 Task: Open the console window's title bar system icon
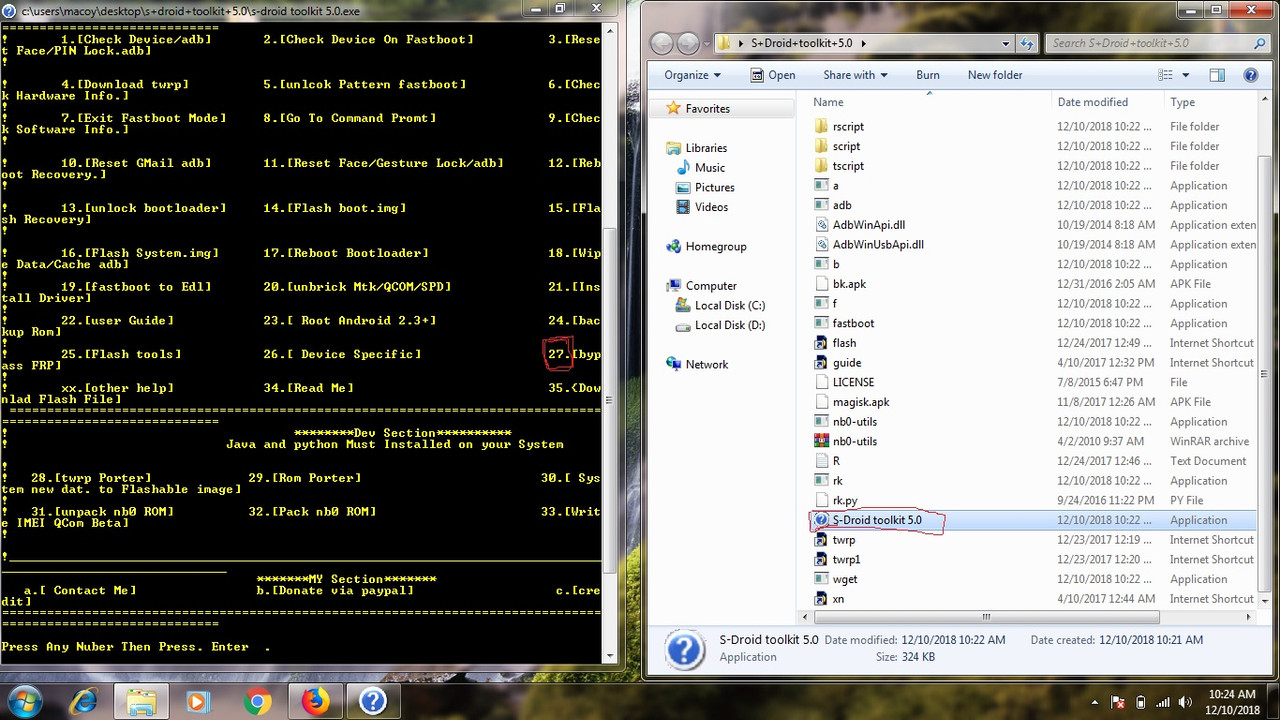point(10,10)
